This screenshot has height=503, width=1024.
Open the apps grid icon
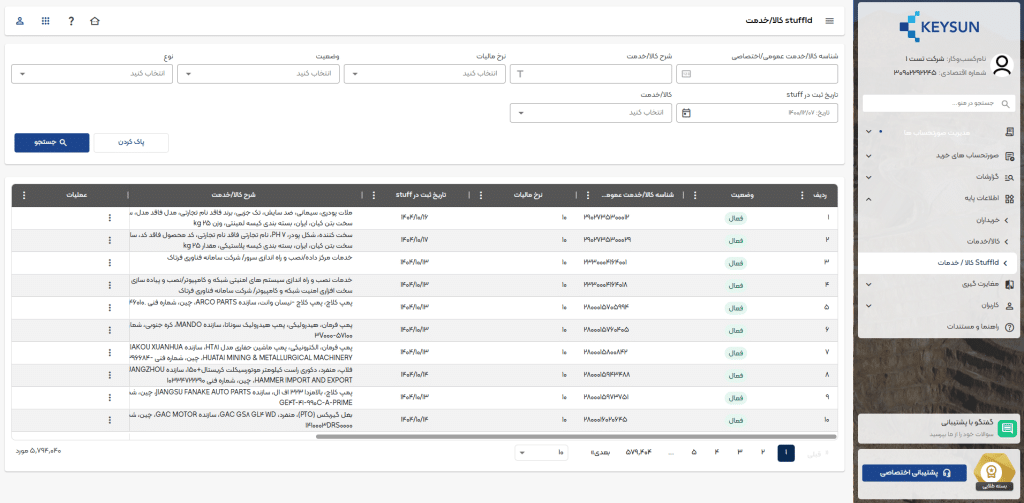tap(45, 20)
